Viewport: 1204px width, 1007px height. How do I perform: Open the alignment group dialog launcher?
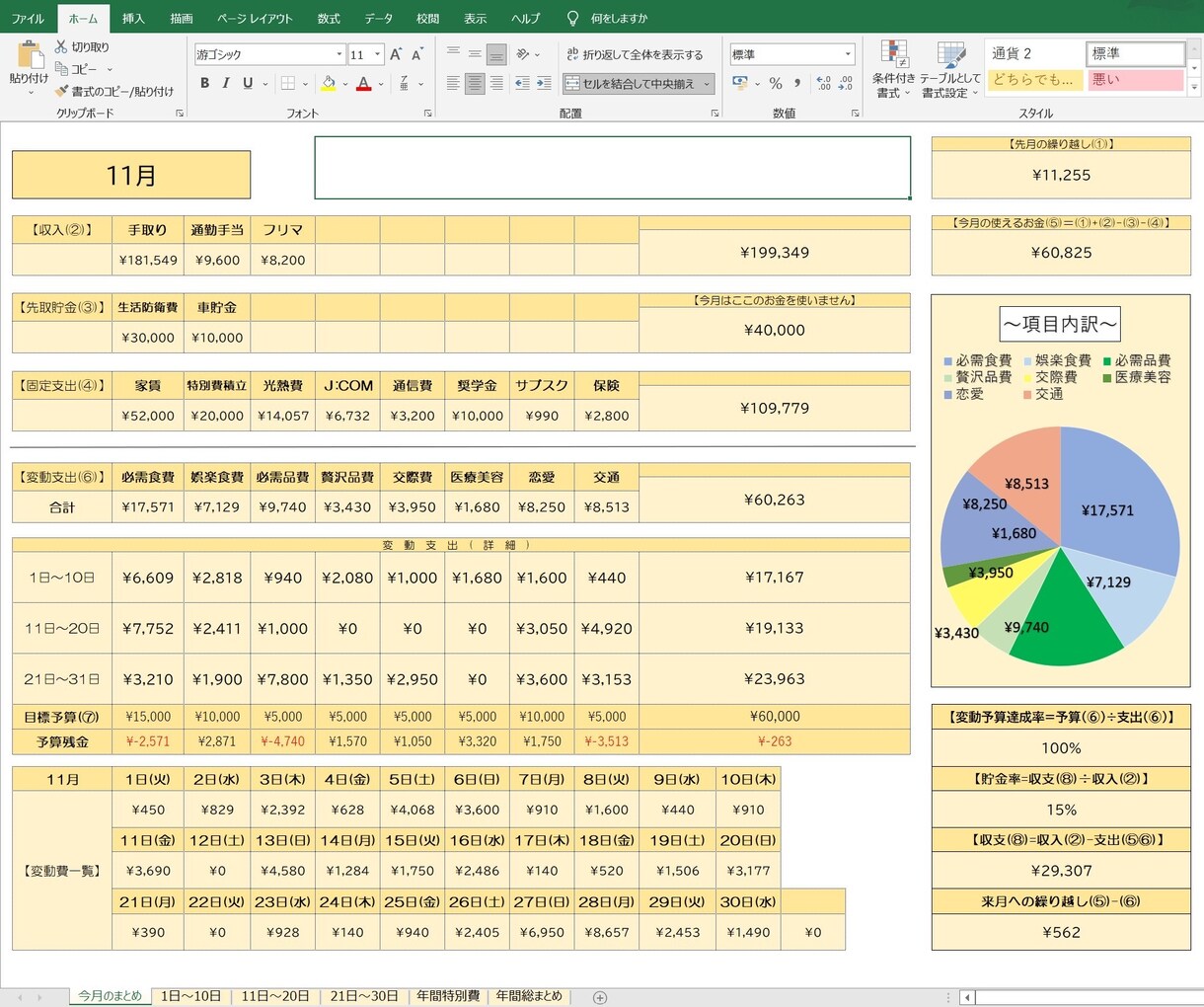point(715,114)
